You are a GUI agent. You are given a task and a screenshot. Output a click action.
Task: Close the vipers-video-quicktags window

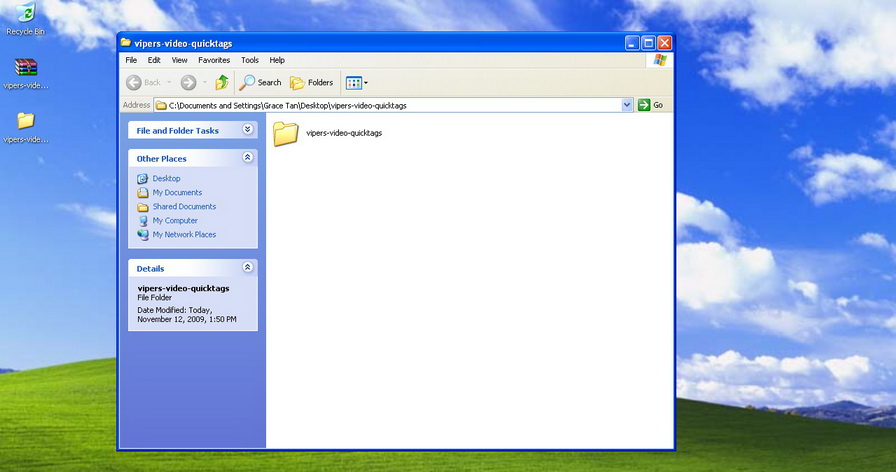(665, 43)
